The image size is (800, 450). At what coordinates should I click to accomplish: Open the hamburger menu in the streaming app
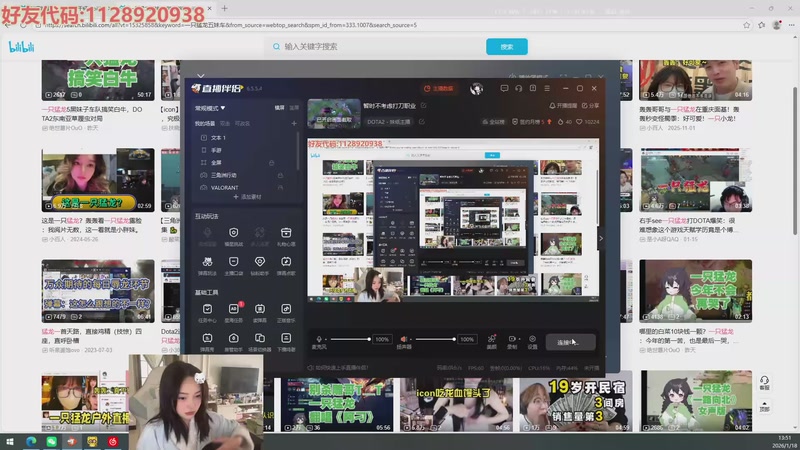point(547,88)
